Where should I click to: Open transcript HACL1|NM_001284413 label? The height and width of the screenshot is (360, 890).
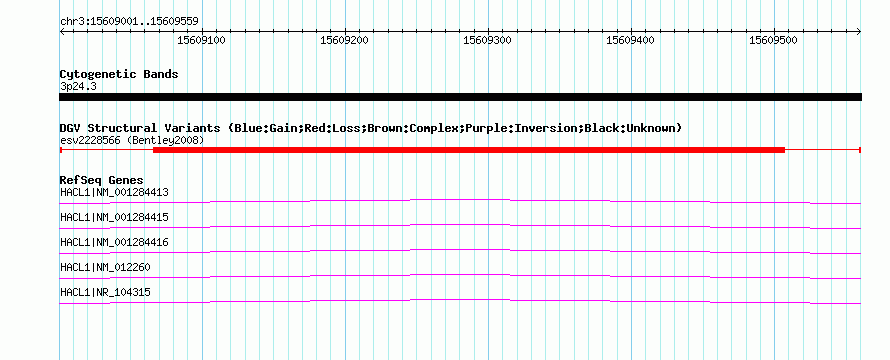pyautogui.click(x=114, y=192)
